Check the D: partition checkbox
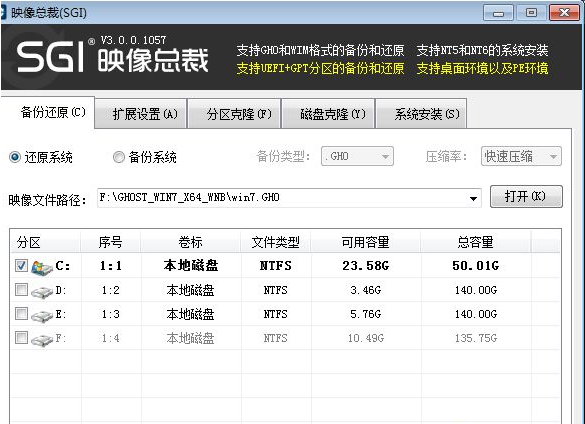This screenshot has height=424, width=585. pos(21,289)
